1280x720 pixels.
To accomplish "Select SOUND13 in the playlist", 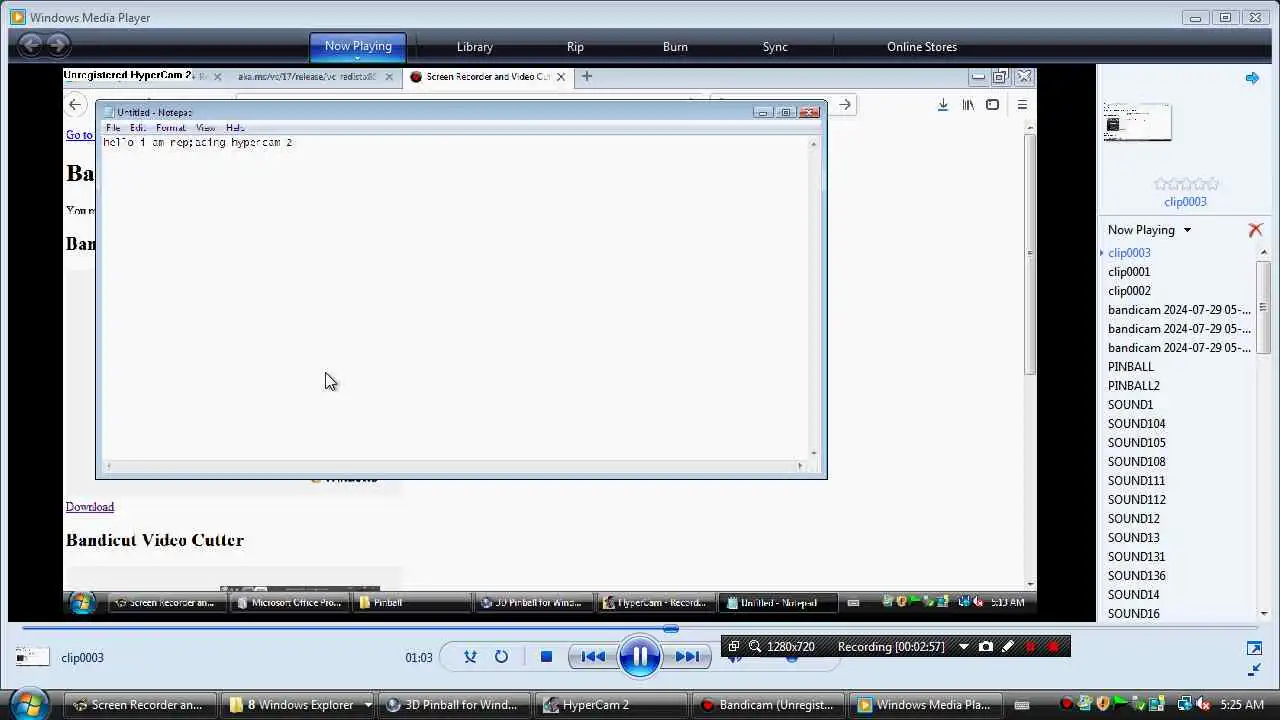I will [x=1133, y=538].
